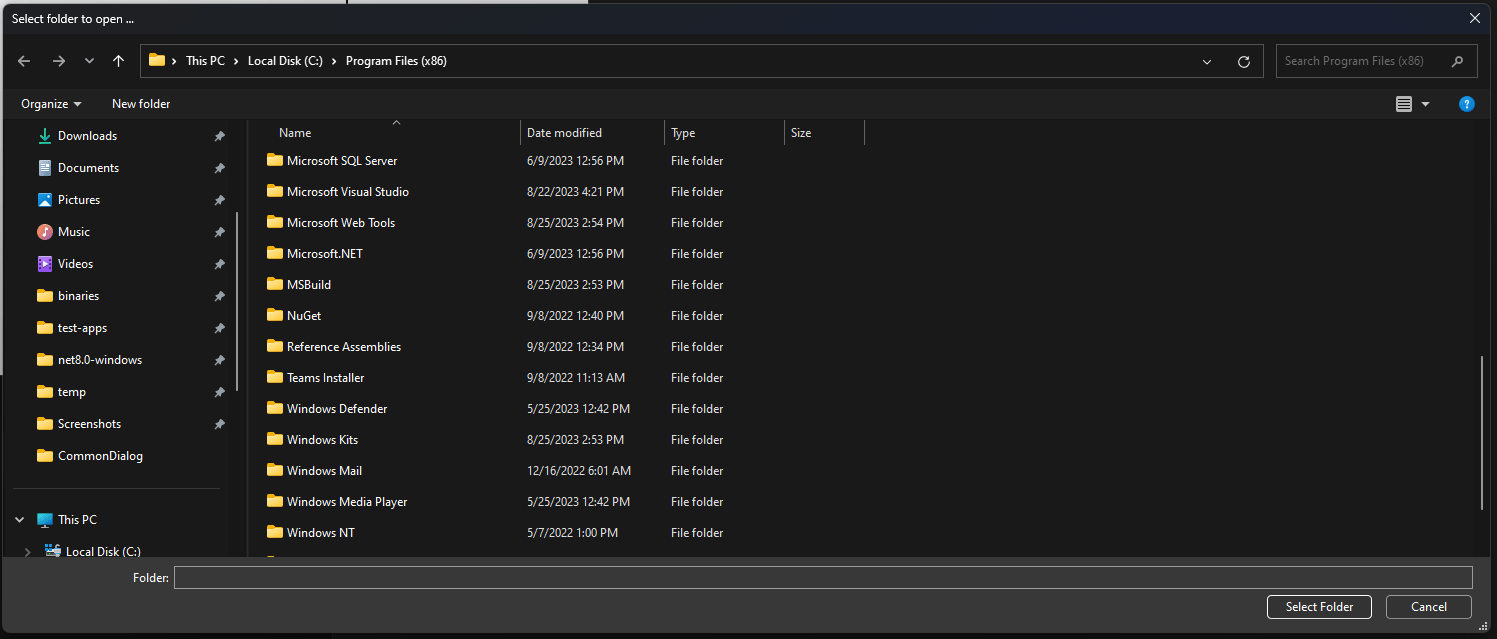Select the Windows Mail folder
Image resolution: width=1497 pixels, height=639 pixels.
[324, 471]
